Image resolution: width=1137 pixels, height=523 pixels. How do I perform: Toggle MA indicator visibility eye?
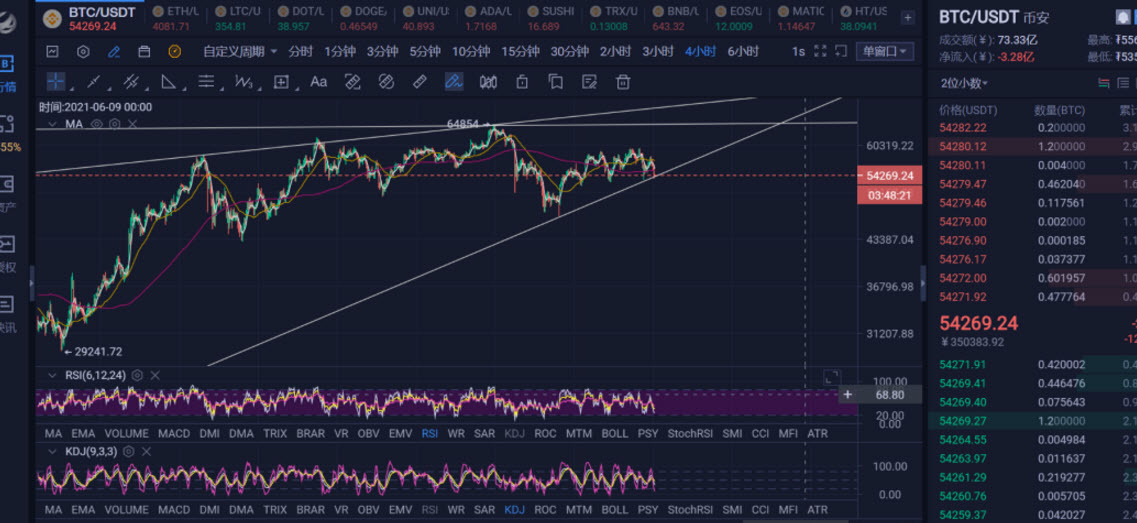97,124
